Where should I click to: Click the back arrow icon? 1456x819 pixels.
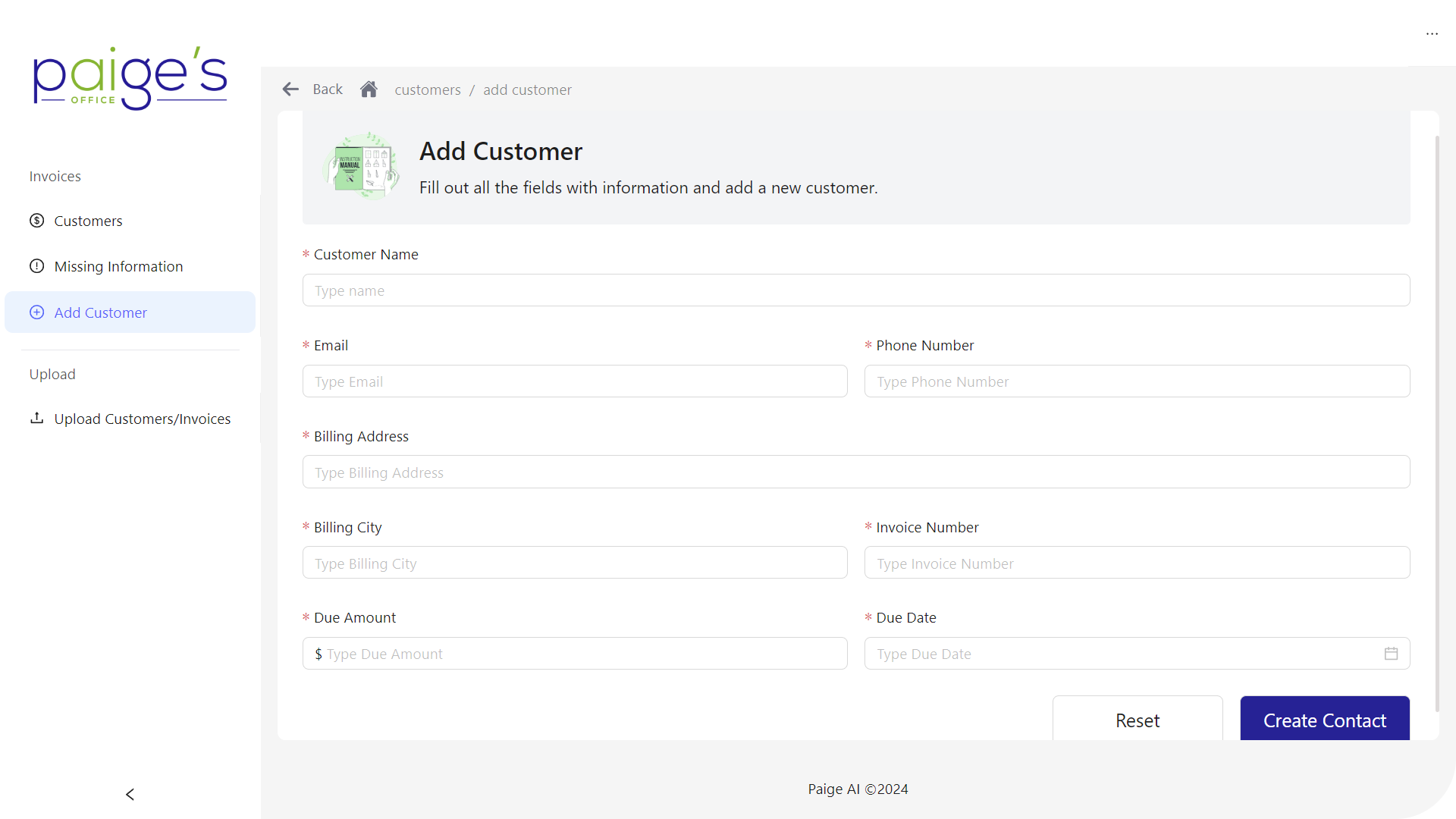[x=290, y=89]
